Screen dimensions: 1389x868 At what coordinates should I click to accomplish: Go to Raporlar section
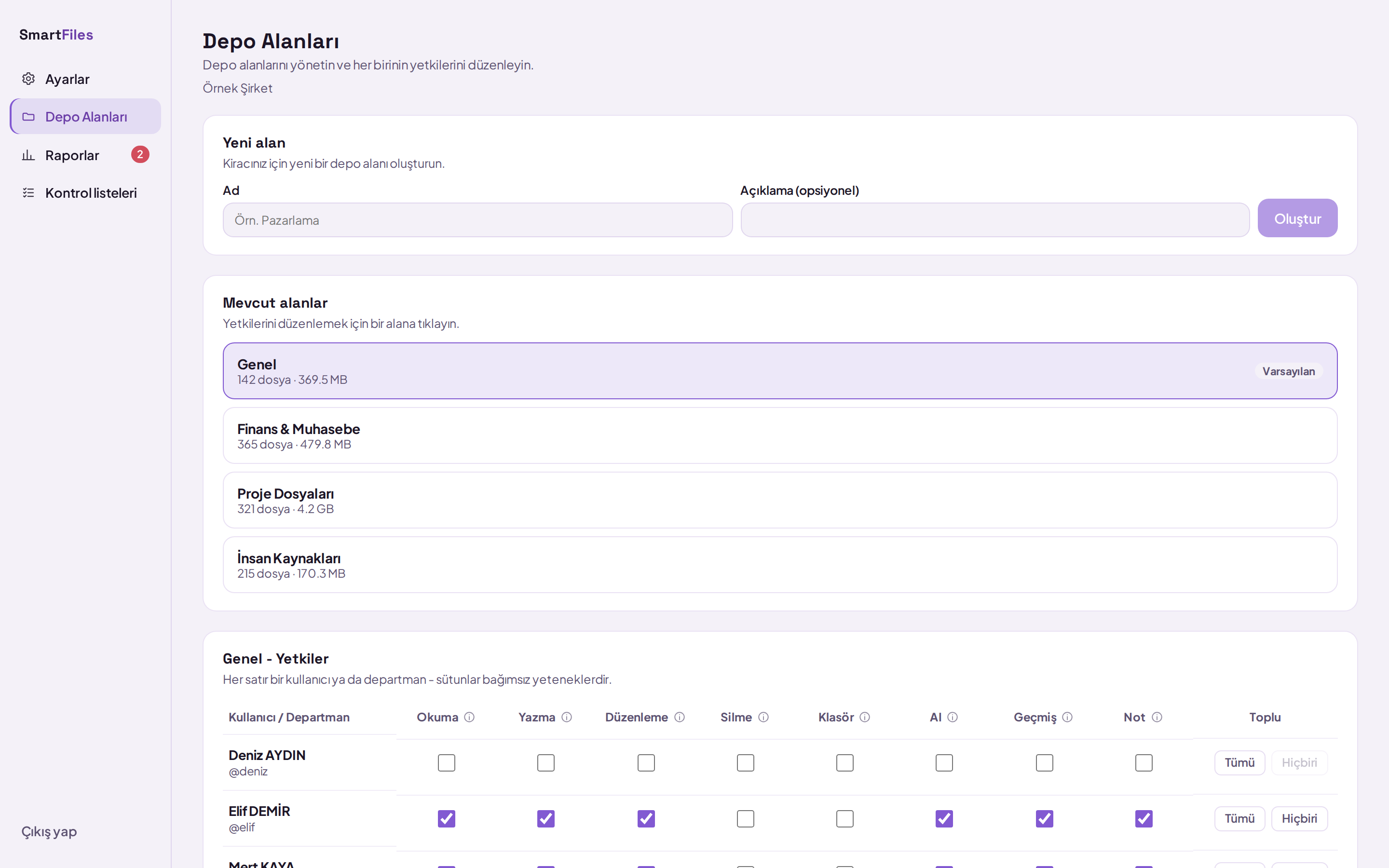[x=85, y=155]
